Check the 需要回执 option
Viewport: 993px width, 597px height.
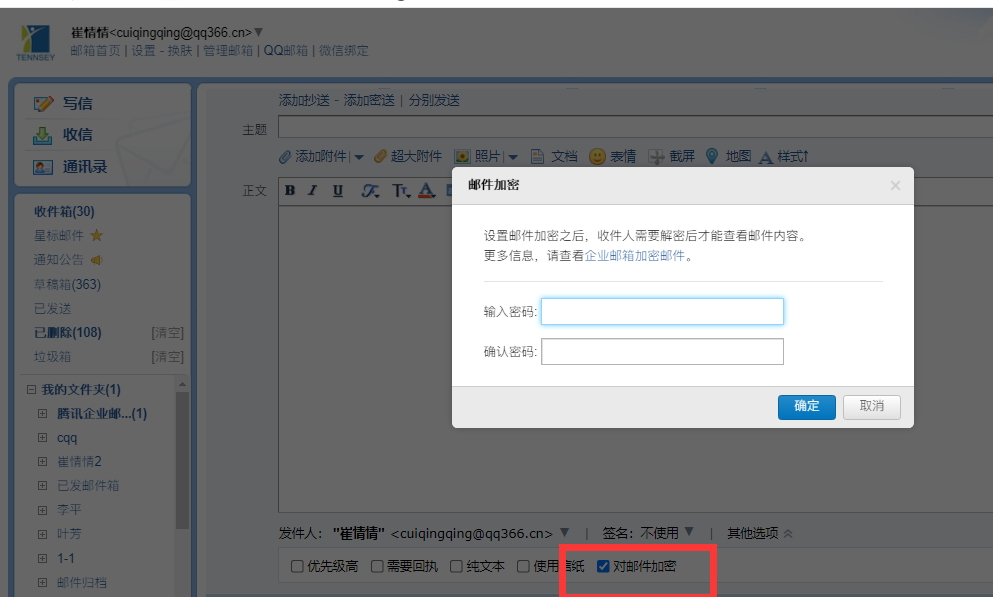pyautogui.click(x=377, y=566)
